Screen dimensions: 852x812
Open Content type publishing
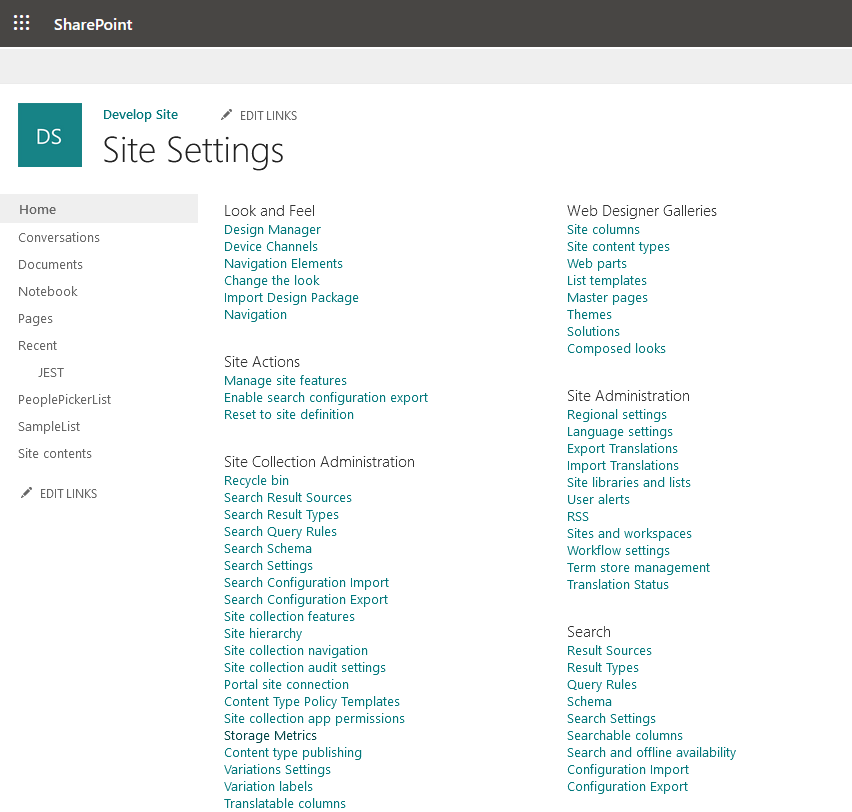pos(293,753)
